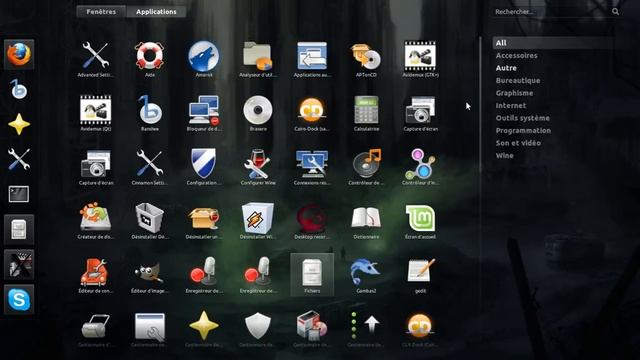Open the gedit text editor

[420, 275]
